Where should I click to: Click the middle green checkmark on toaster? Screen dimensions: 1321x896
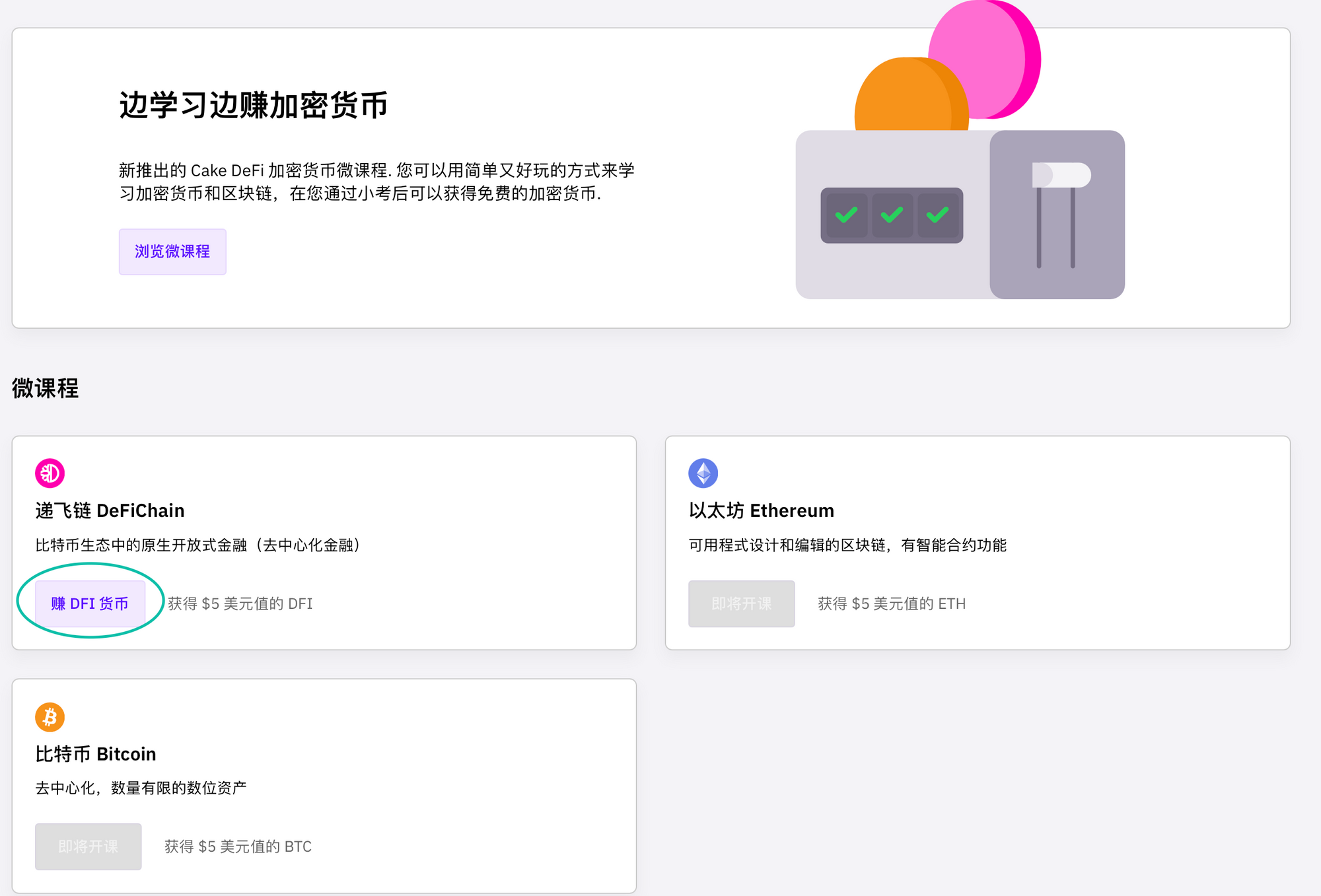(x=892, y=215)
